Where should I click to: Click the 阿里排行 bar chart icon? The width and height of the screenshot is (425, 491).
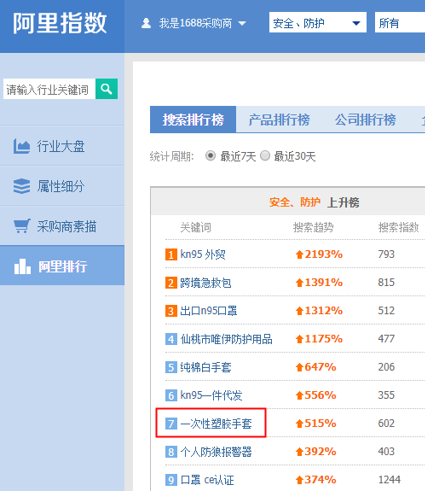22,266
